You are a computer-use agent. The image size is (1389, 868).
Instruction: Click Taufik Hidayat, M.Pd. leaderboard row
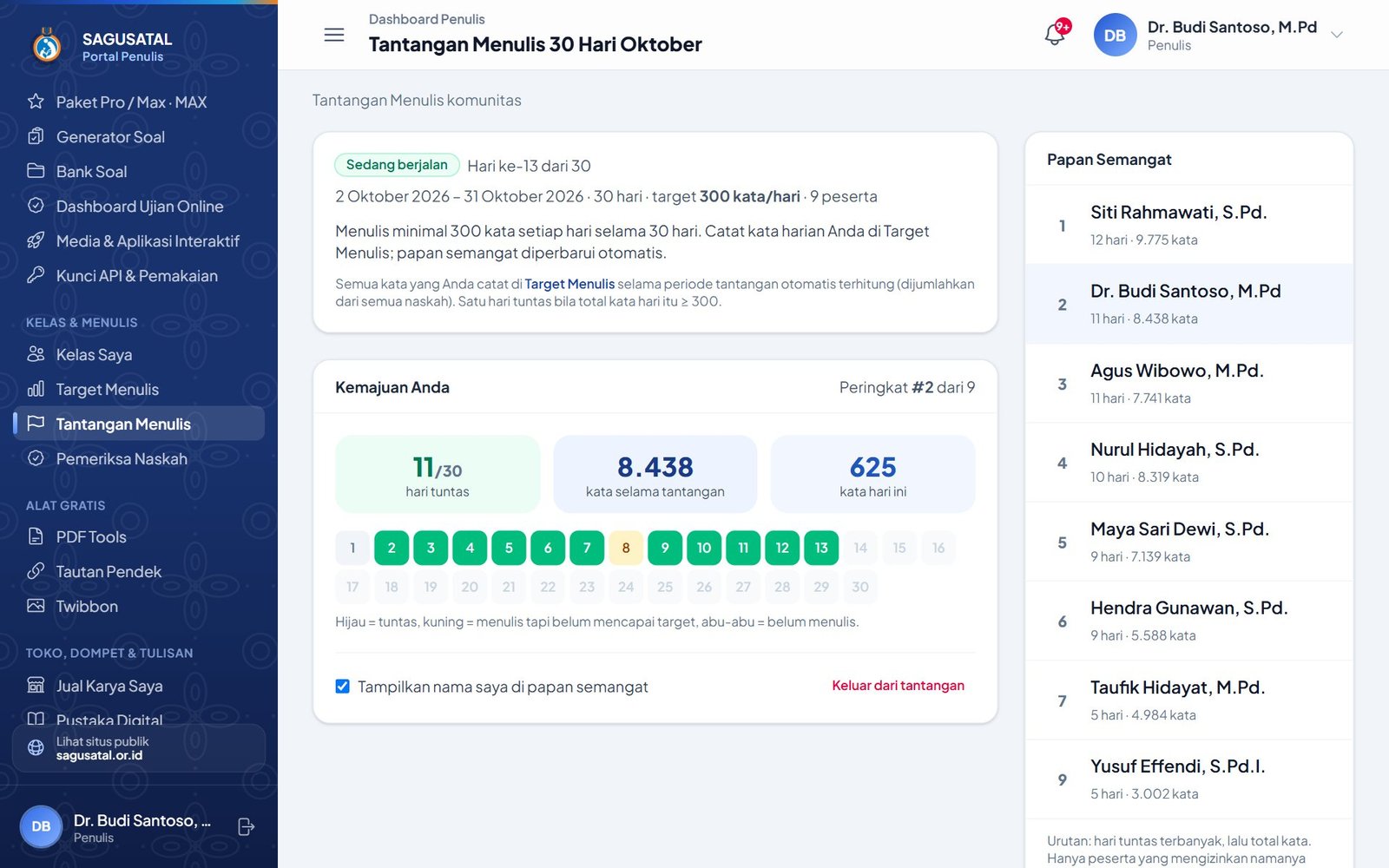point(1188,700)
